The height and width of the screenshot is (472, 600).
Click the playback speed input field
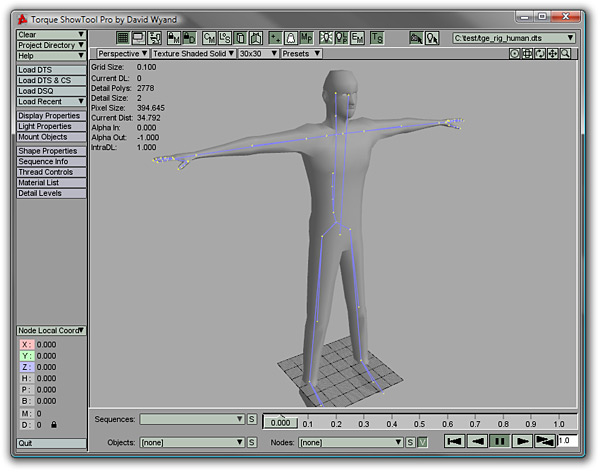point(566,441)
